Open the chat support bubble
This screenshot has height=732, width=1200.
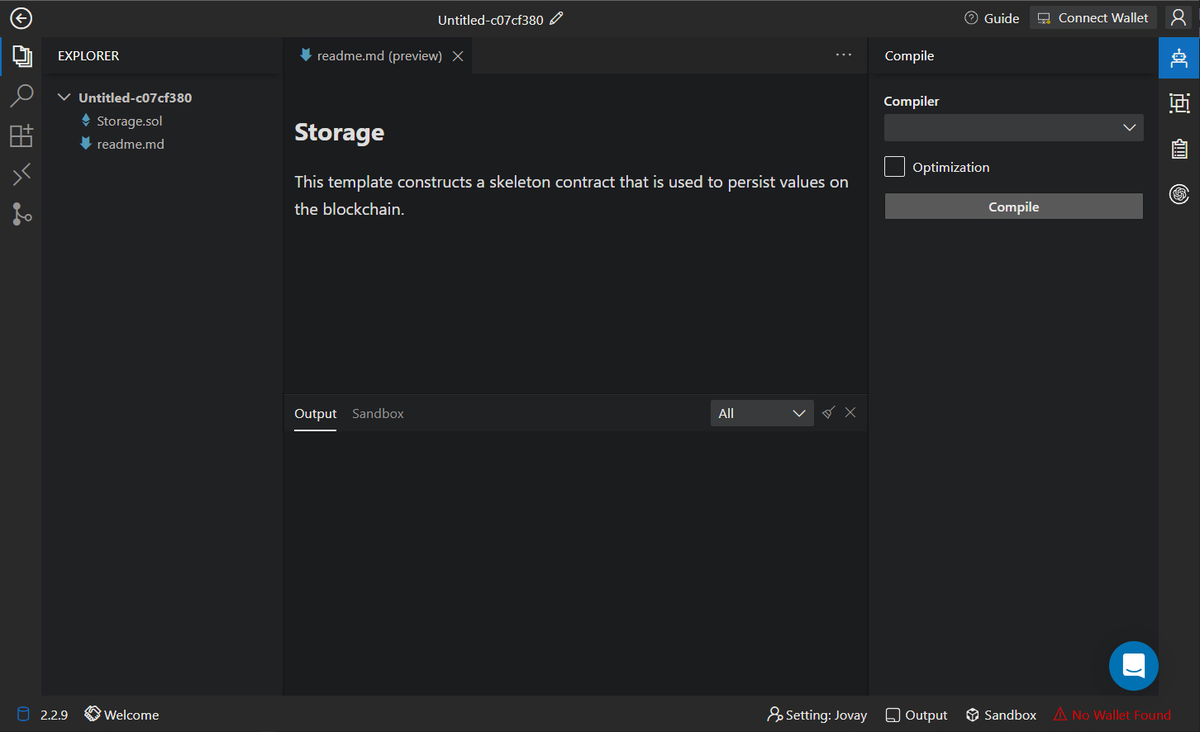coord(1133,665)
